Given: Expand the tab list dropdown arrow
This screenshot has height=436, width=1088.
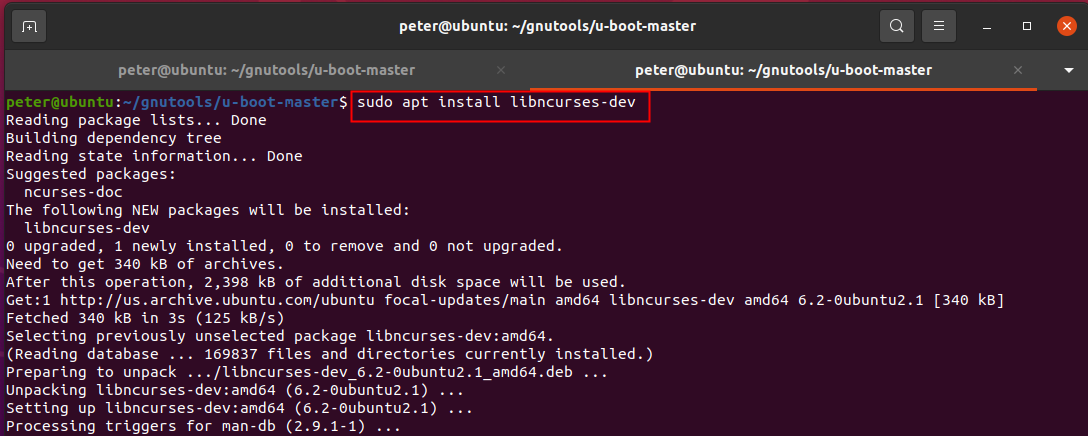Looking at the screenshot, I should pos(1069,71).
